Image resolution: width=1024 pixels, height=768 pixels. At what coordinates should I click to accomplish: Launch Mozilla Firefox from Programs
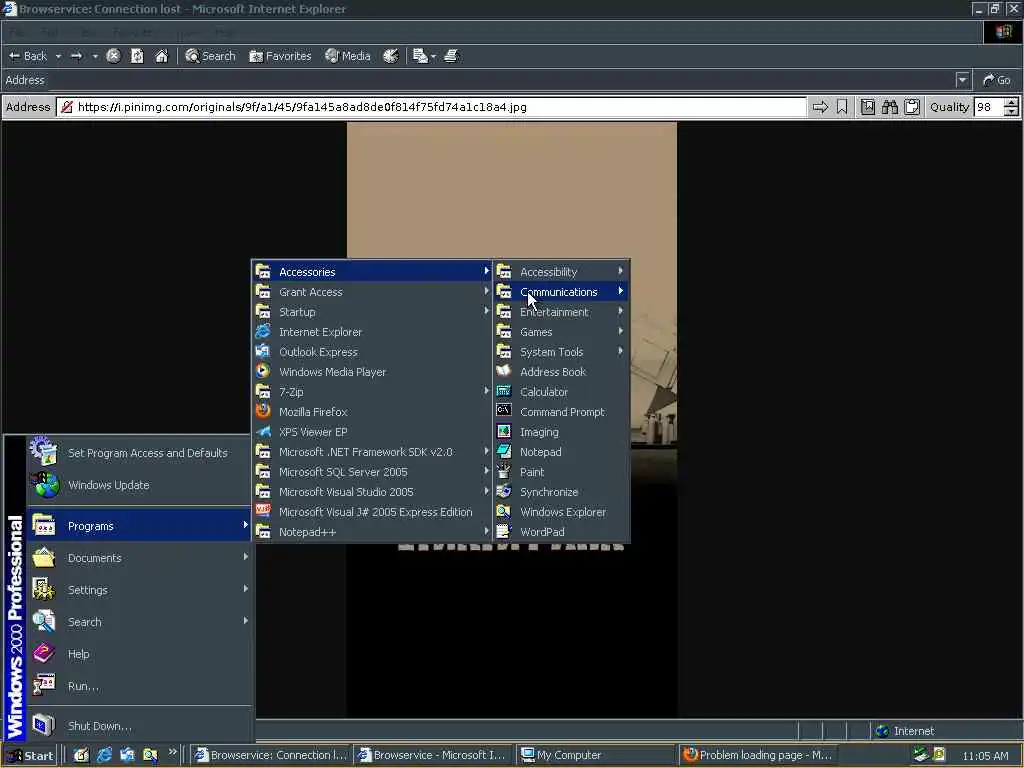click(372, 412)
